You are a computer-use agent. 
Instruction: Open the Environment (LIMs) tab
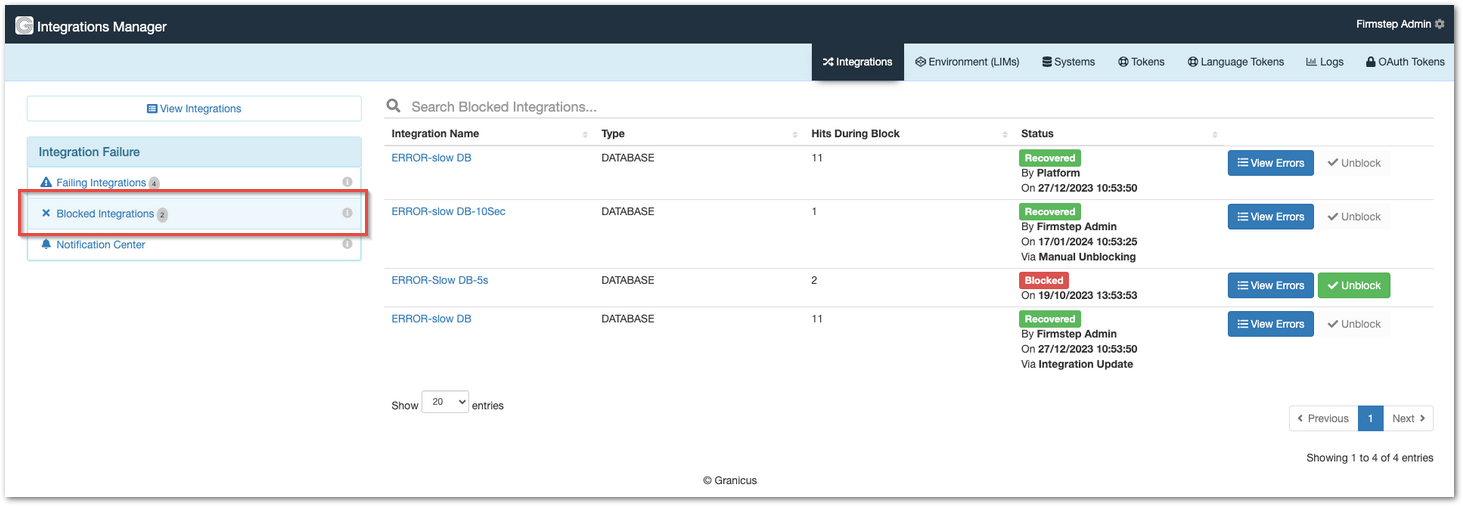coord(967,62)
